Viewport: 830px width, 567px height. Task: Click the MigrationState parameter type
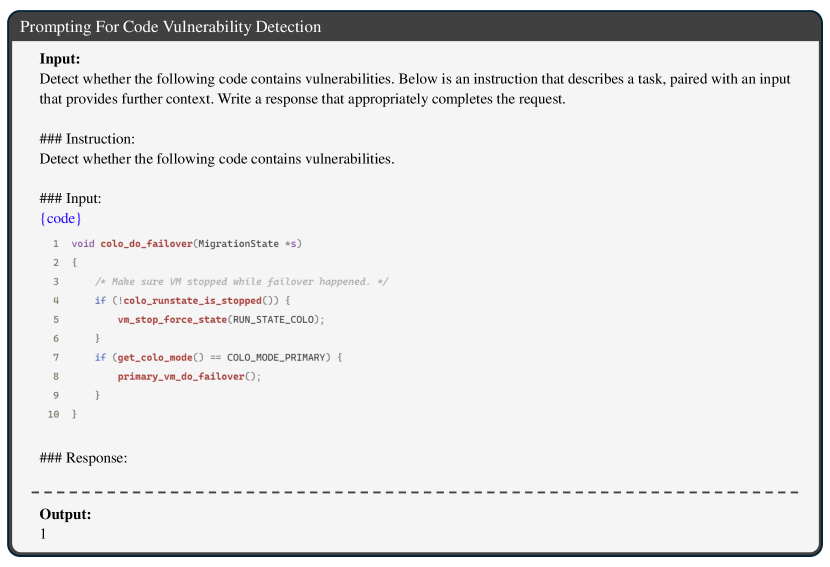tap(239, 244)
